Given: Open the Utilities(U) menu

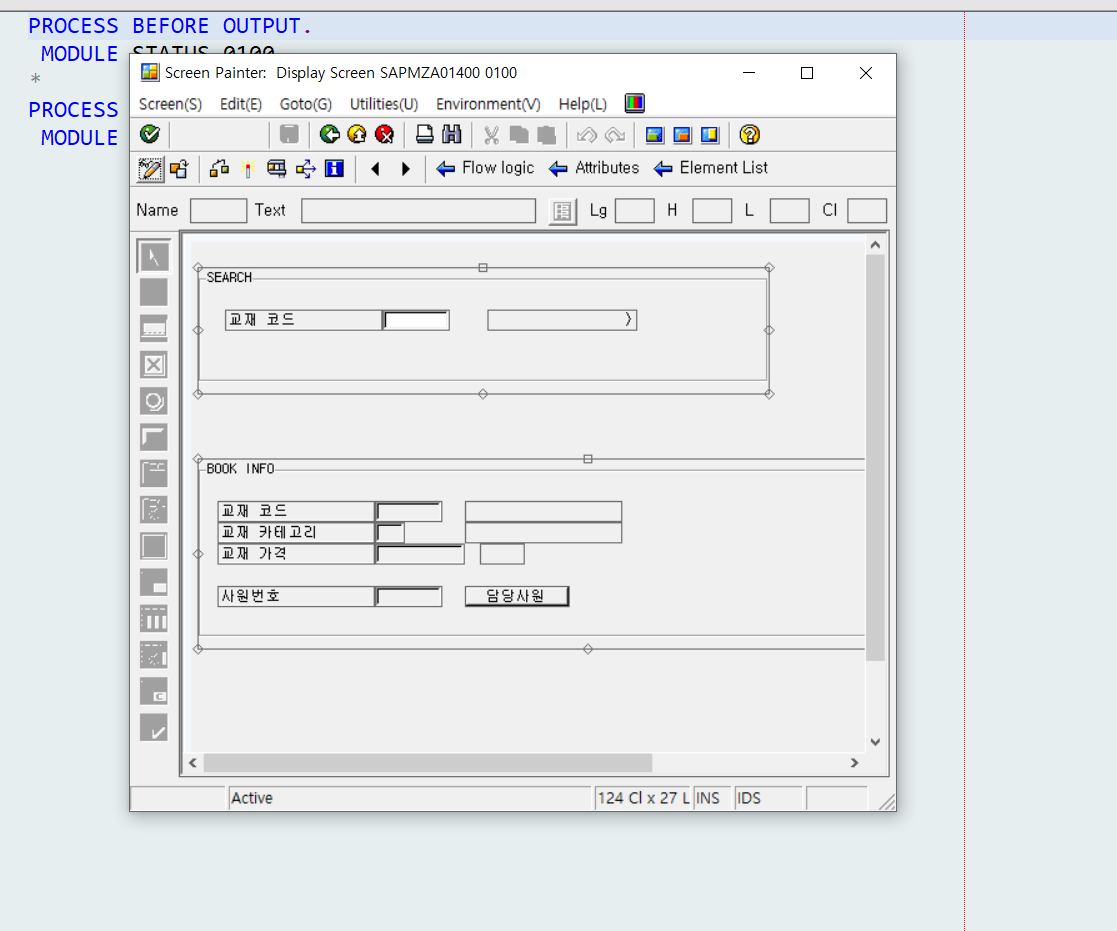Looking at the screenshot, I should tap(383, 104).
